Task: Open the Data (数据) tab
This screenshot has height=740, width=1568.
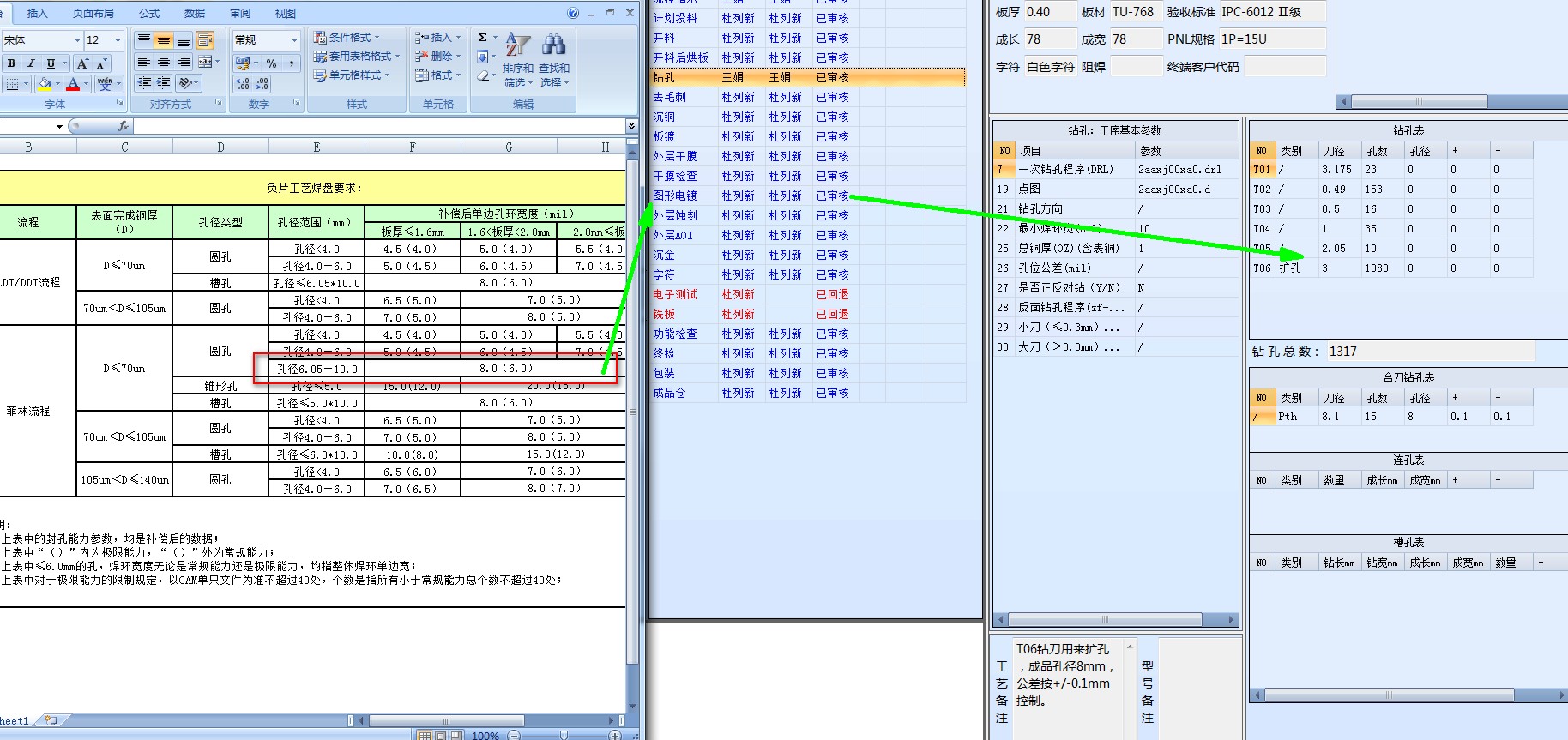Action: pyautogui.click(x=195, y=14)
